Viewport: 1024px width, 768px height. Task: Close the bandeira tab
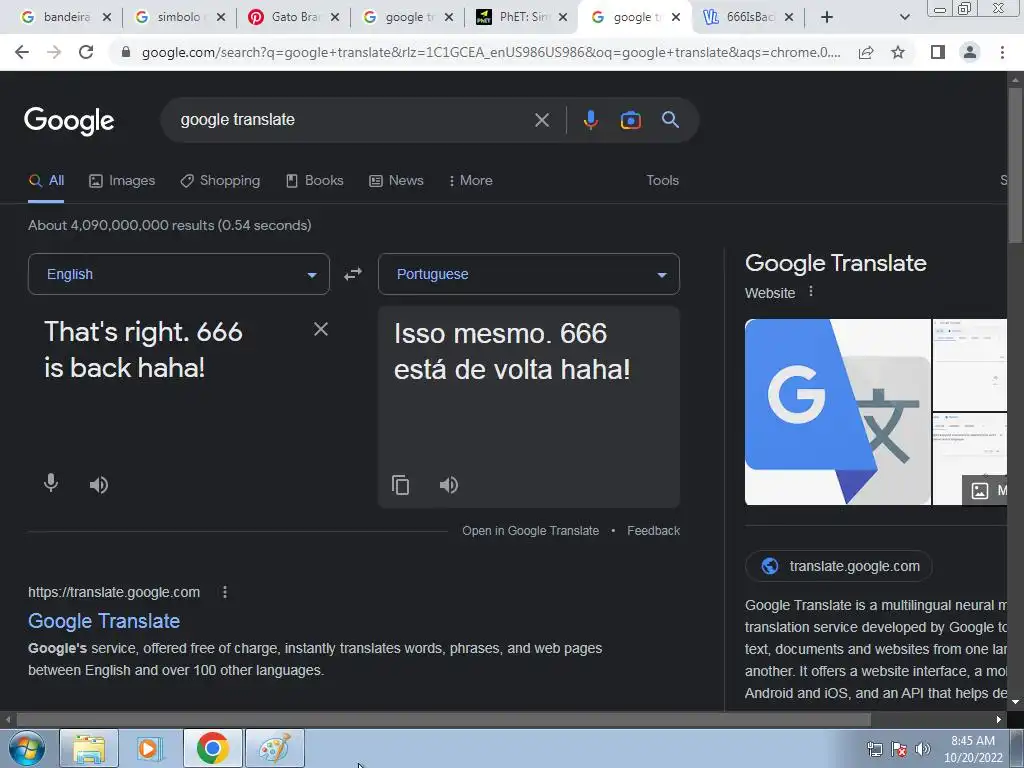(107, 18)
